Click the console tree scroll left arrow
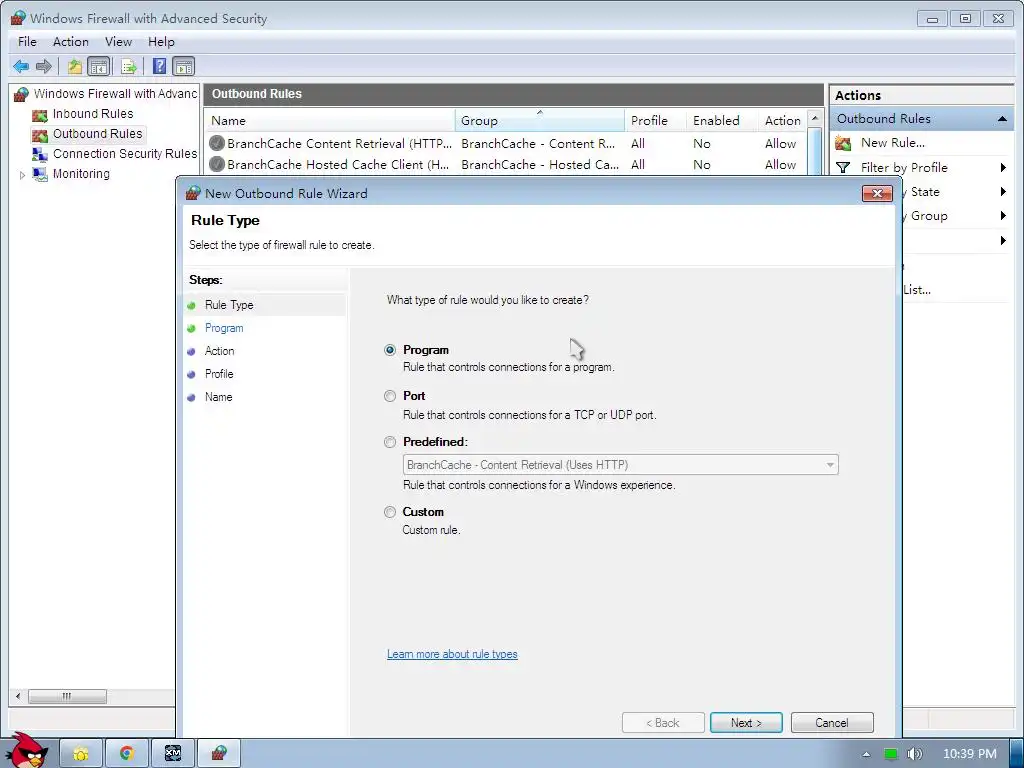1024x768 pixels. tap(18, 697)
